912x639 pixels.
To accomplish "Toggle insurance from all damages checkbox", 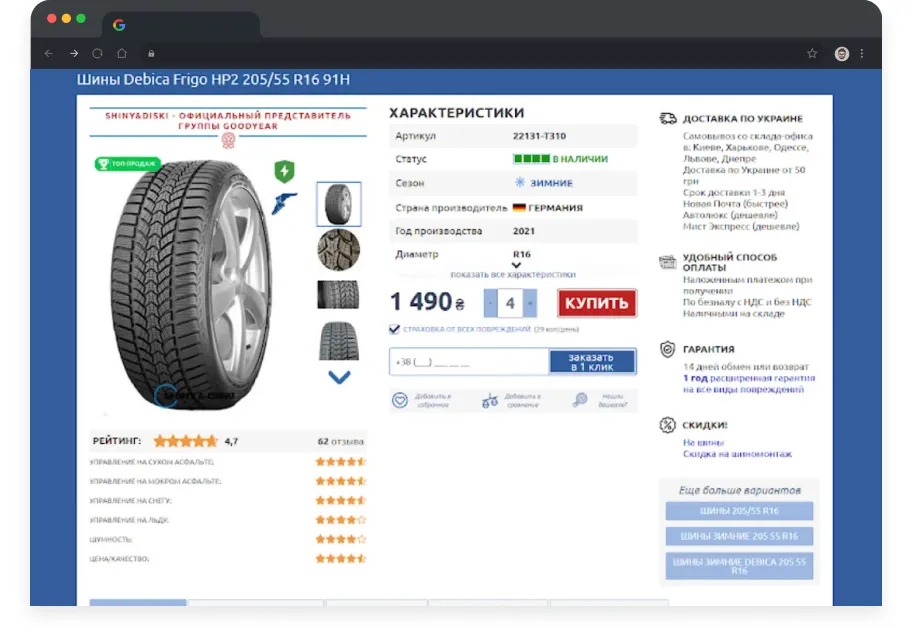I will click(x=394, y=329).
